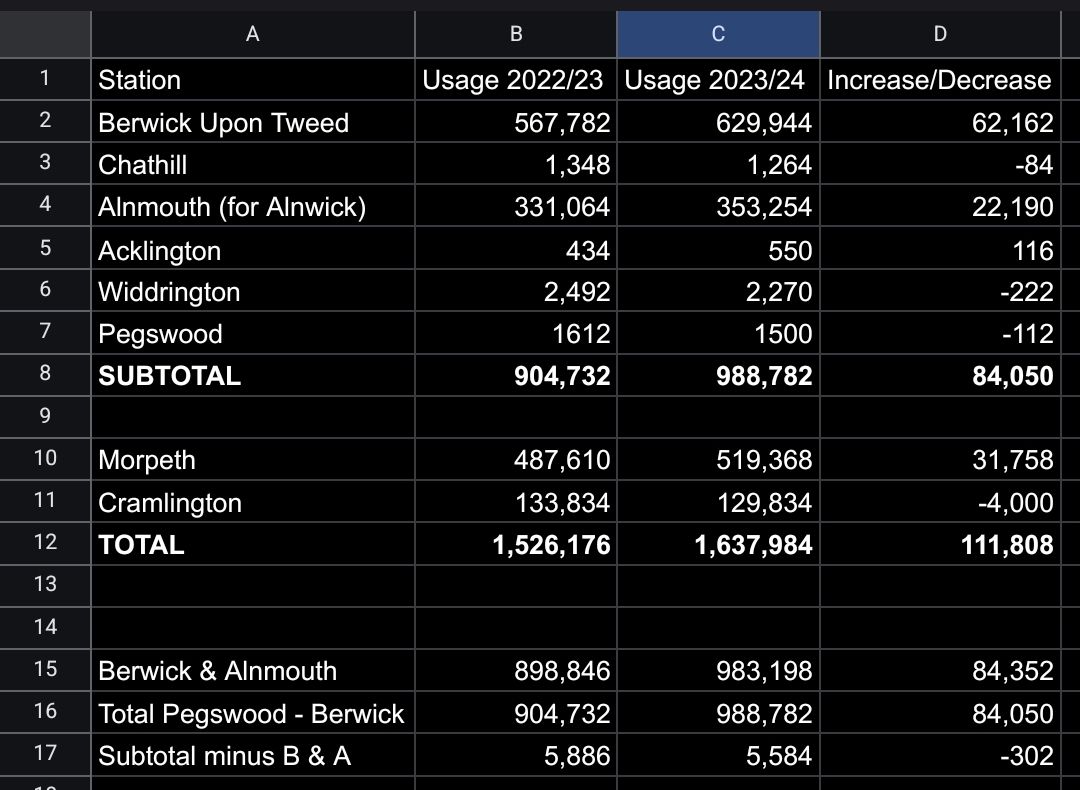The height and width of the screenshot is (790, 1080).
Task: Select empty cell A9 below SUBTOTAL
Action: (x=252, y=417)
